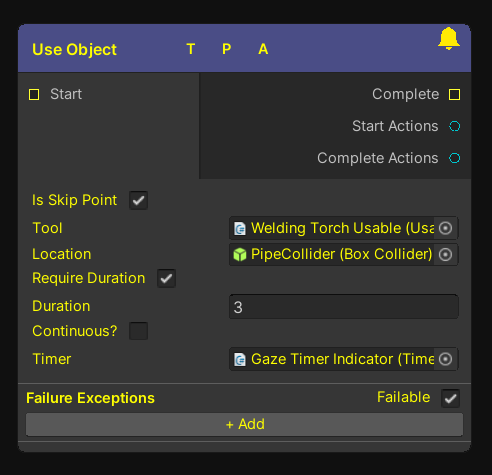This screenshot has width=492, height=475.
Task: Uncheck the Require Duration checkbox
Action: (166, 278)
